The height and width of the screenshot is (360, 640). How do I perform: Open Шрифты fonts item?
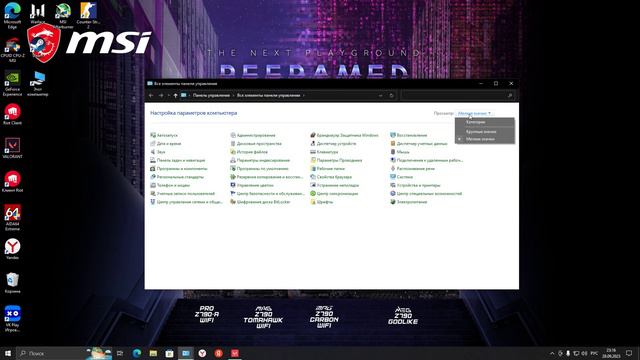[322, 202]
